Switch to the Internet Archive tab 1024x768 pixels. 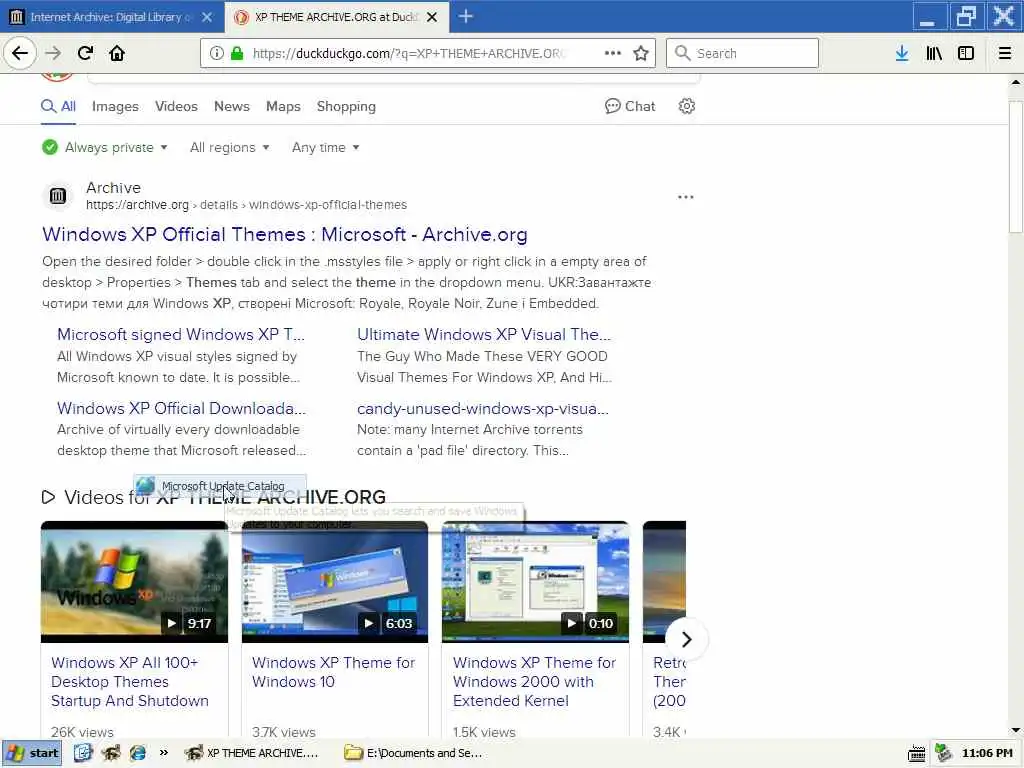[x=111, y=17]
